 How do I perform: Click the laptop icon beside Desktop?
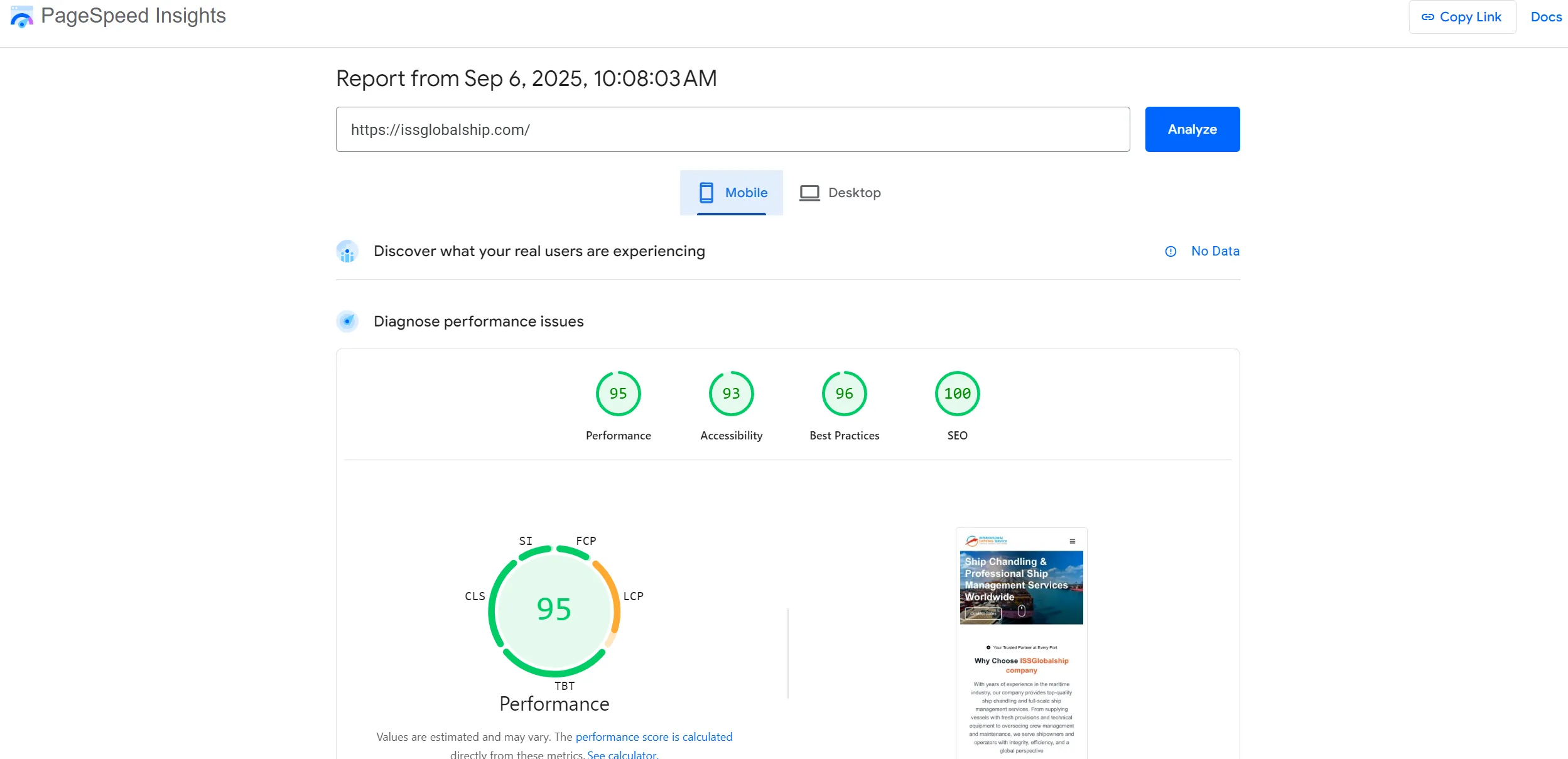click(x=809, y=193)
